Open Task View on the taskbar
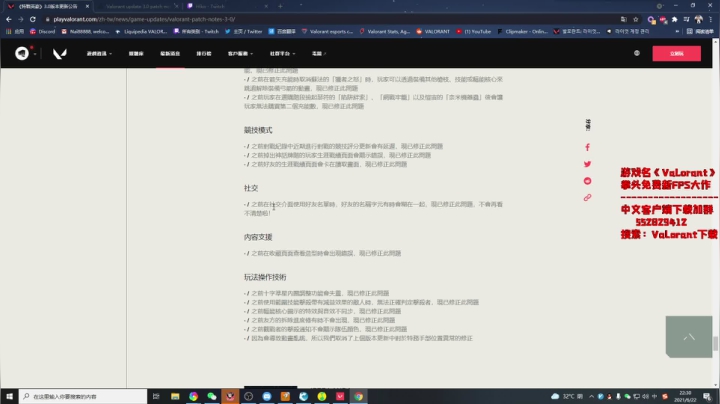Screen dimensions: 720x404 click(x=156, y=396)
